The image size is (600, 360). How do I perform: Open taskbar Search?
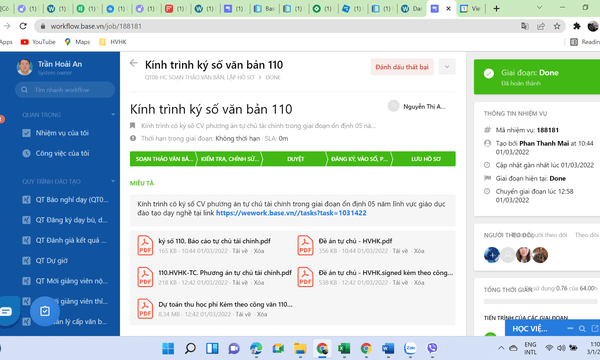(190, 348)
